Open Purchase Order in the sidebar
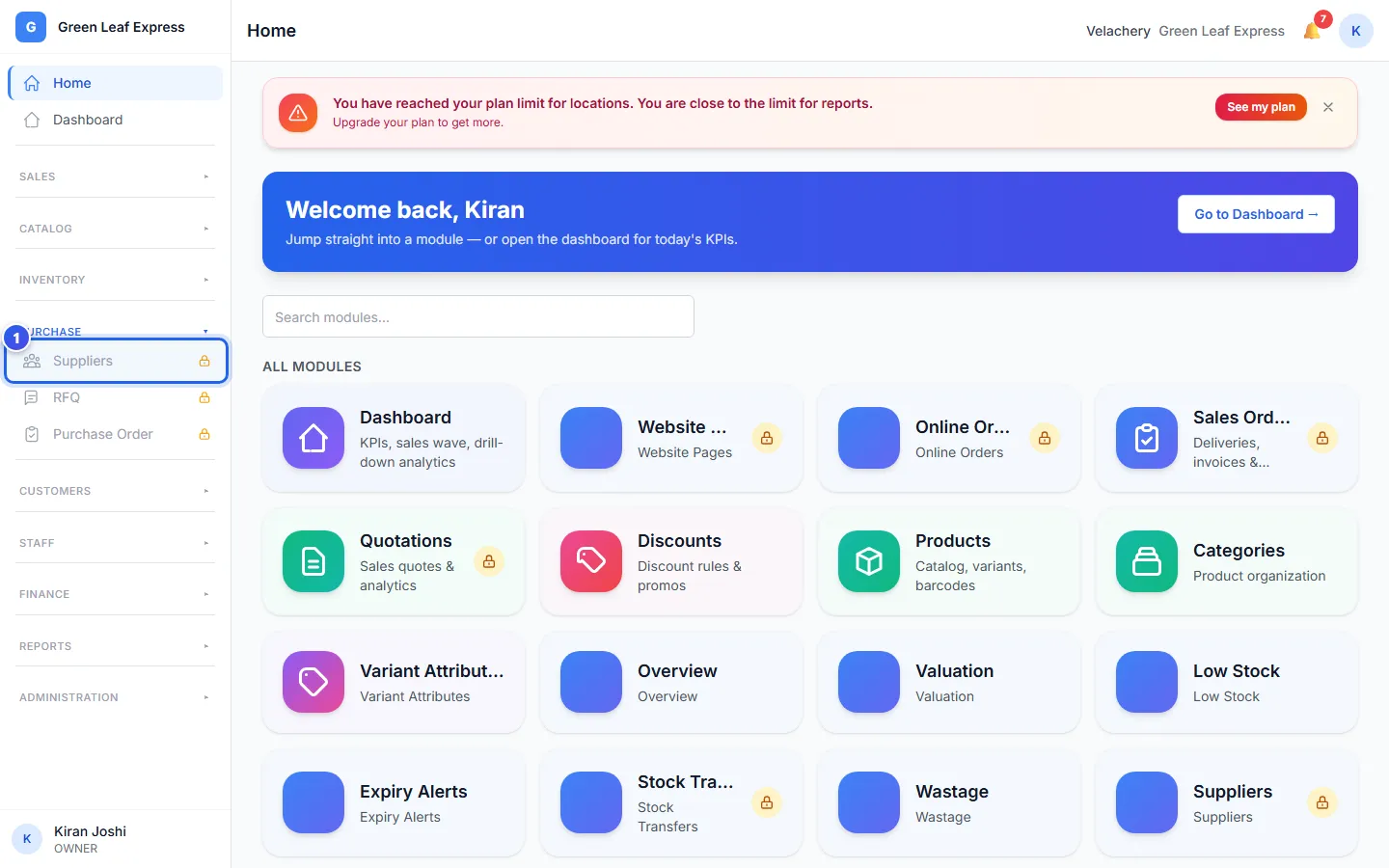The image size is (1389, 868). (116, 434)
